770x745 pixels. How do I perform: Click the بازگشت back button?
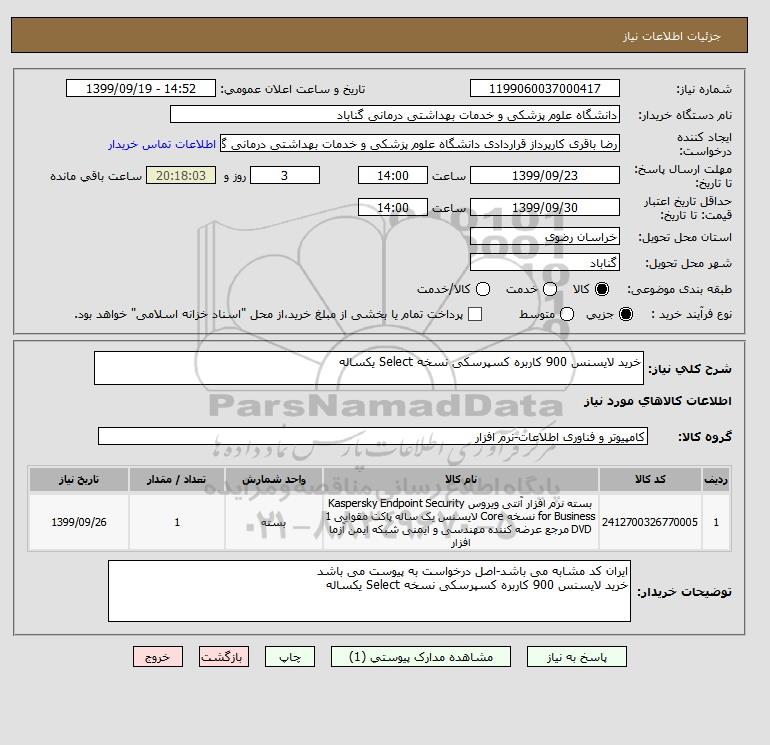[x=224, y=657]
